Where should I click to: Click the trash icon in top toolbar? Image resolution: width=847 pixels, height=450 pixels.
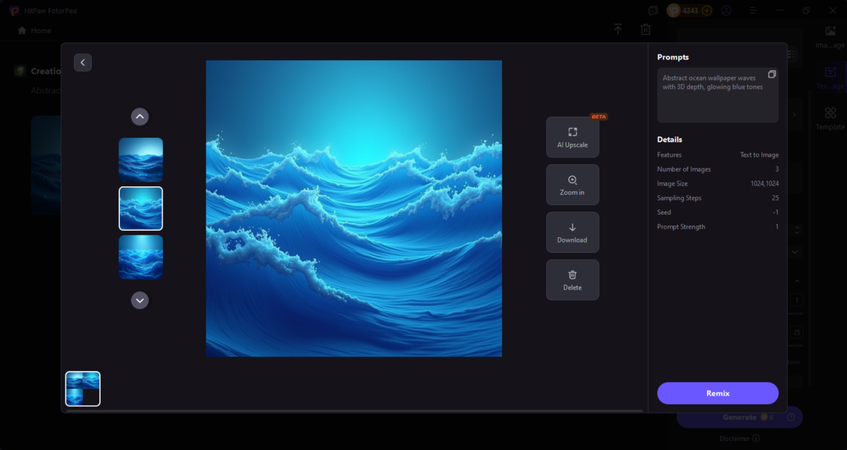click(646, 30)
